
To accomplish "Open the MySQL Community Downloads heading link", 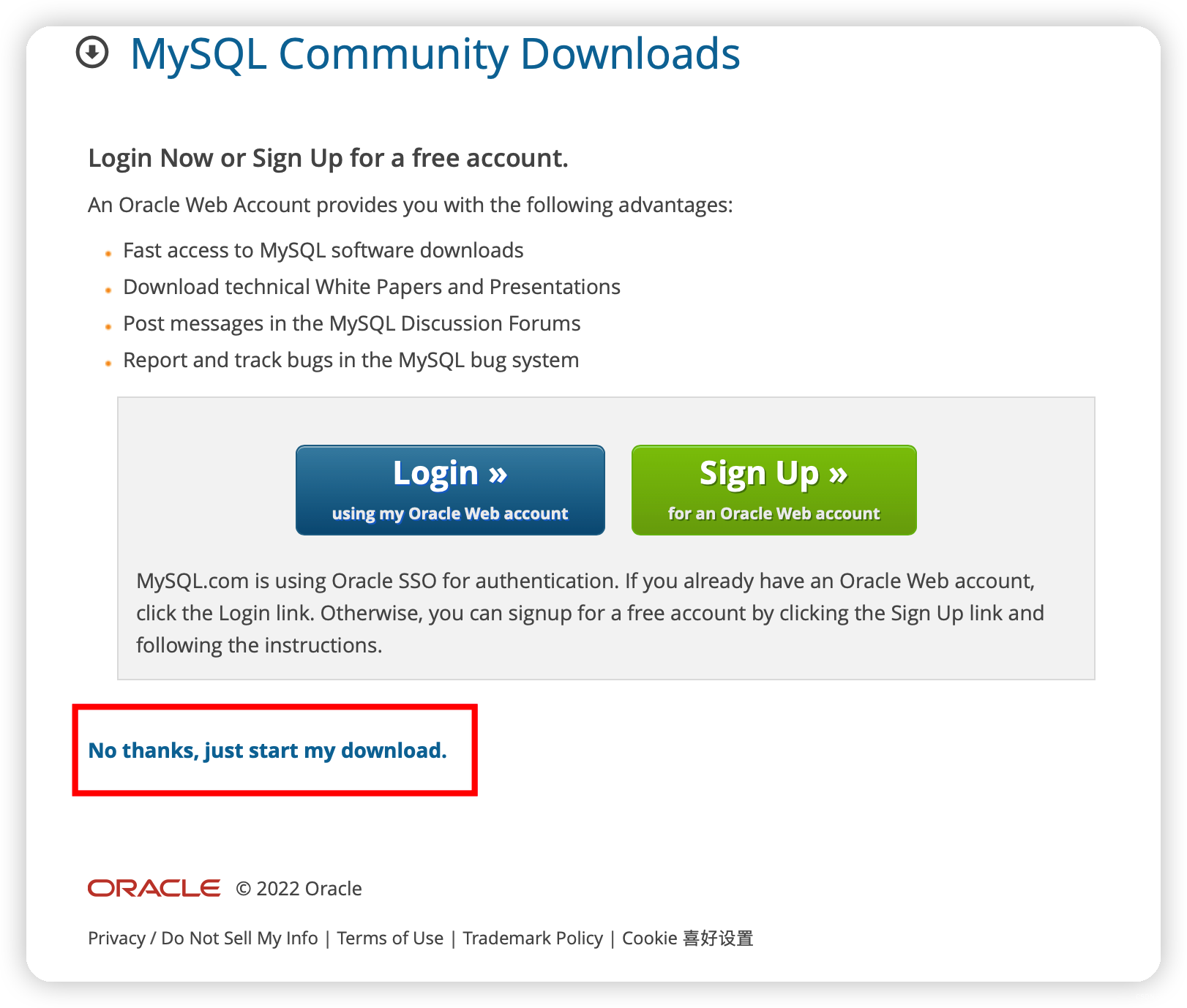I will coord(435,54).
